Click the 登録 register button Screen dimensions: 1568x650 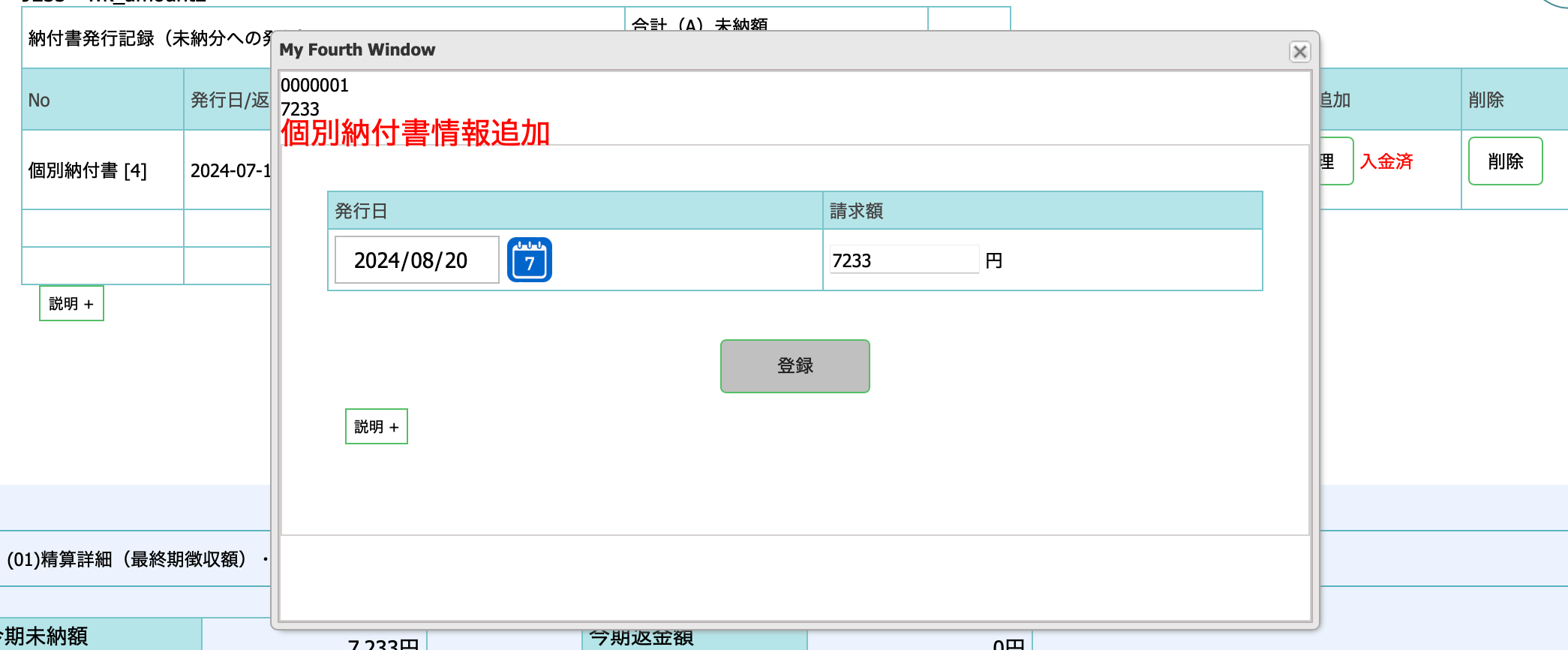[x=795, y=366]
